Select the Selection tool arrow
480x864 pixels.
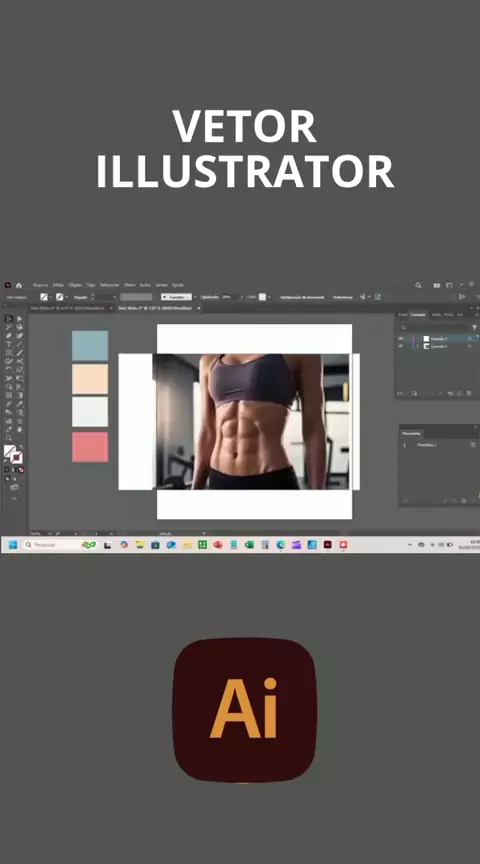coord(9,319)
